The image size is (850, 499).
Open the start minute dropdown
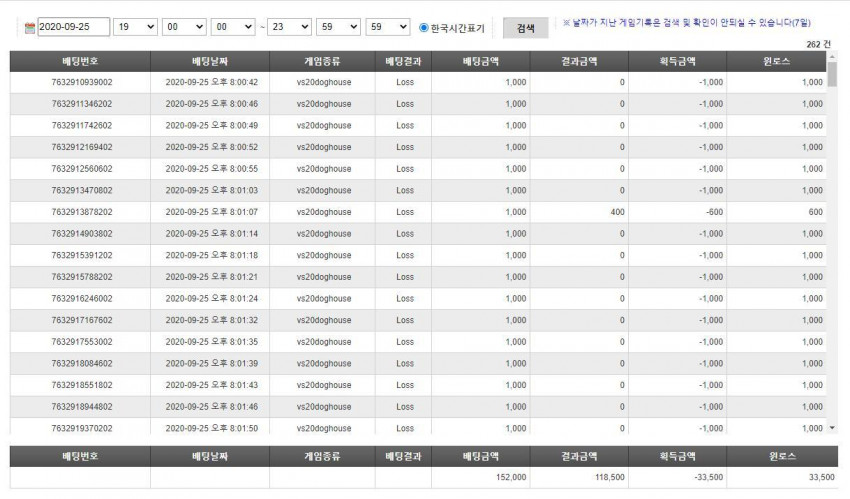pyautogui.click(x=184, y=27)
